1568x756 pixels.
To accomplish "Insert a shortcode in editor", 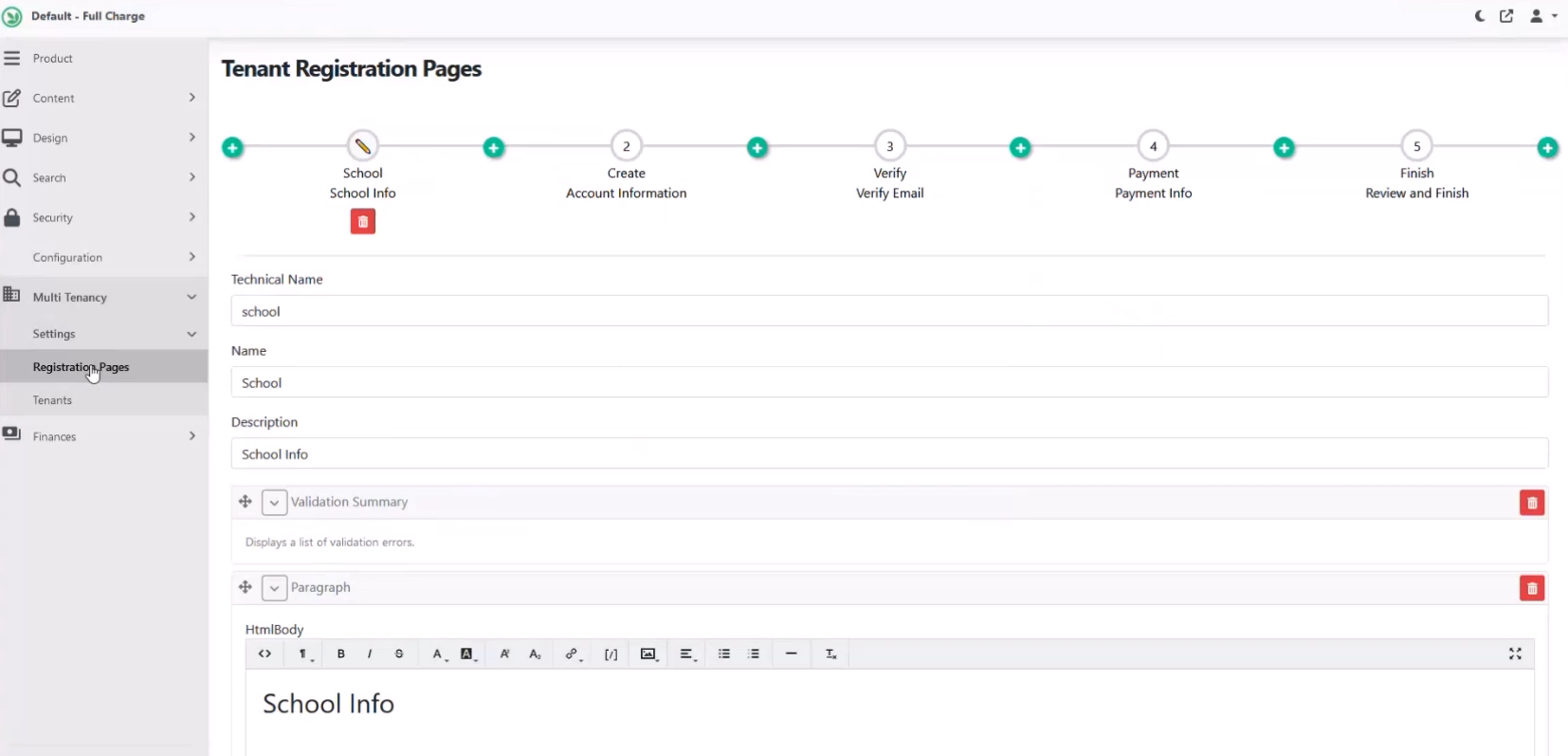I will pos(611,655).
